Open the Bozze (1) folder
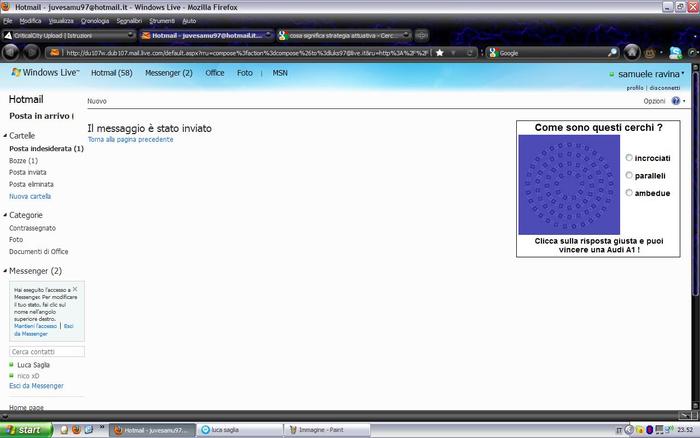 pos(24,160)
